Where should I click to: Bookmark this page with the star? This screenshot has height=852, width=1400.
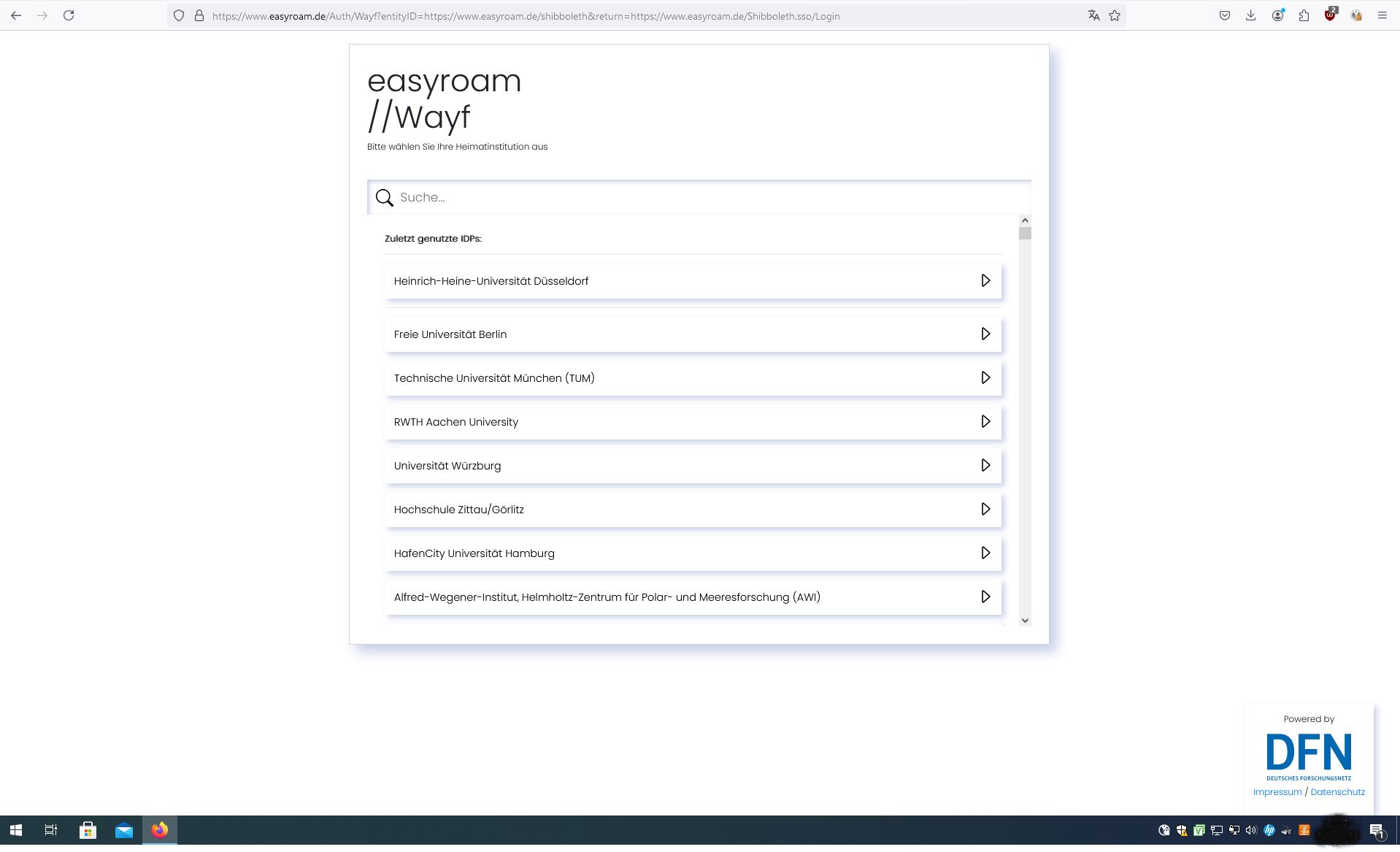(x=1115, y=15)
